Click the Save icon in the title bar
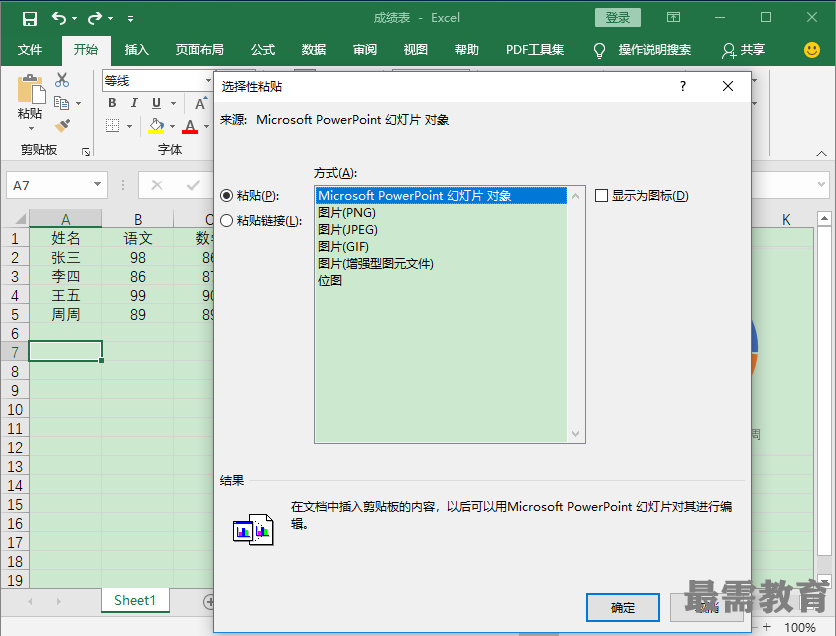This screenshot has width=836, height=636. (x=30, y=19)
